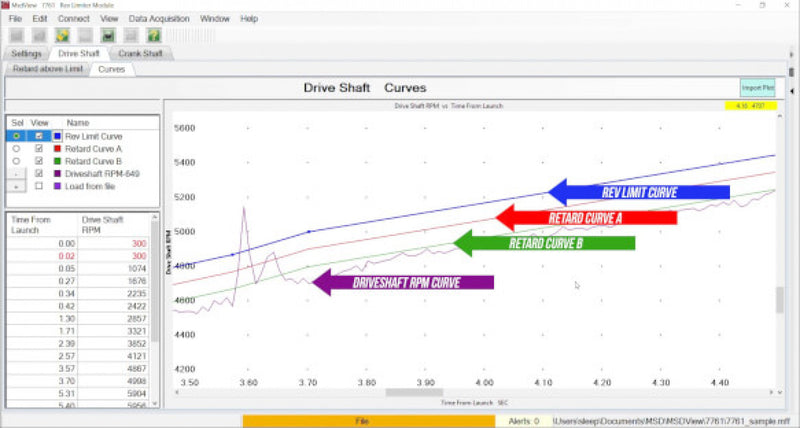This screenshot has width=800, height=428.
Task: Click the small "-" button beside Driveshaft RPM-649
Action: (x=16, y=174)
